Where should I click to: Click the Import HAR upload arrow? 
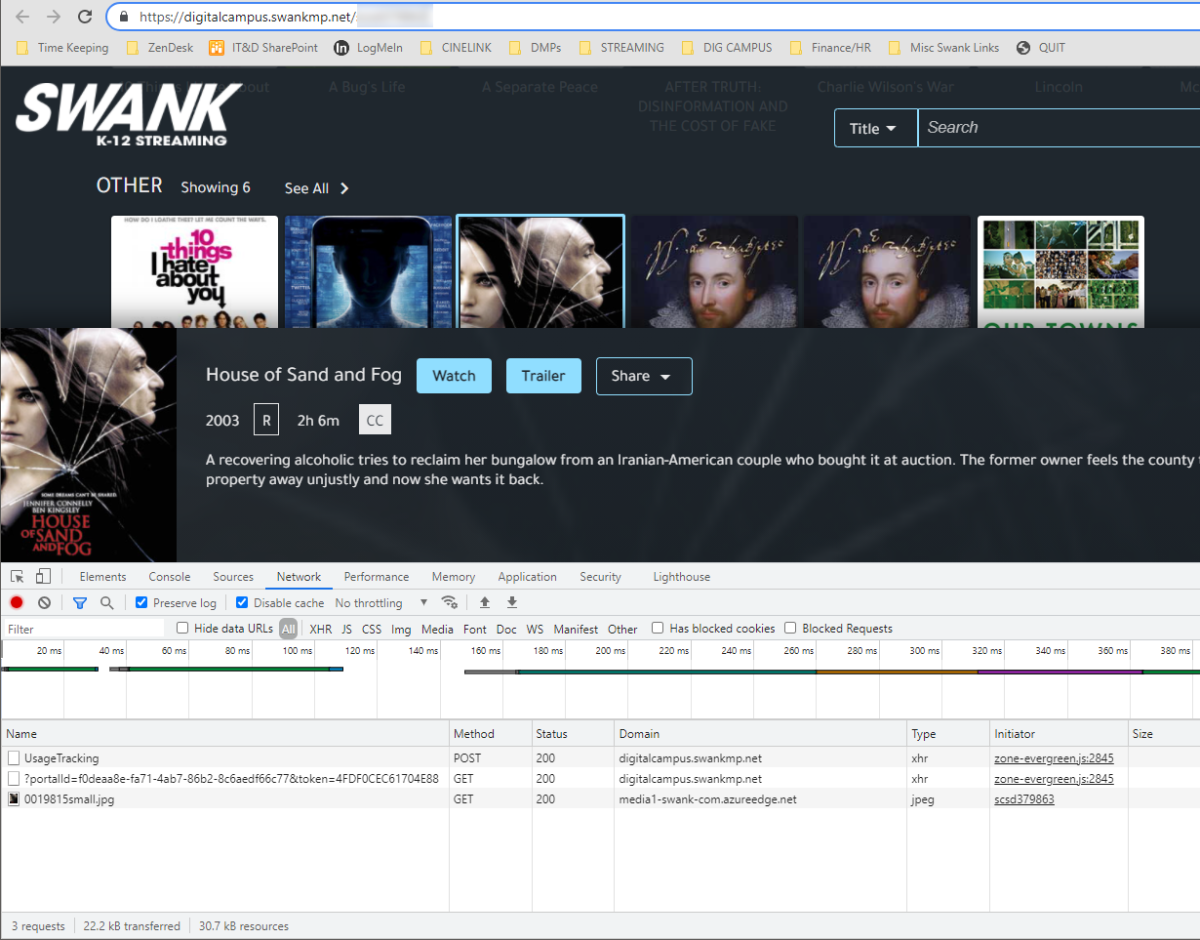tap(485, 603)
